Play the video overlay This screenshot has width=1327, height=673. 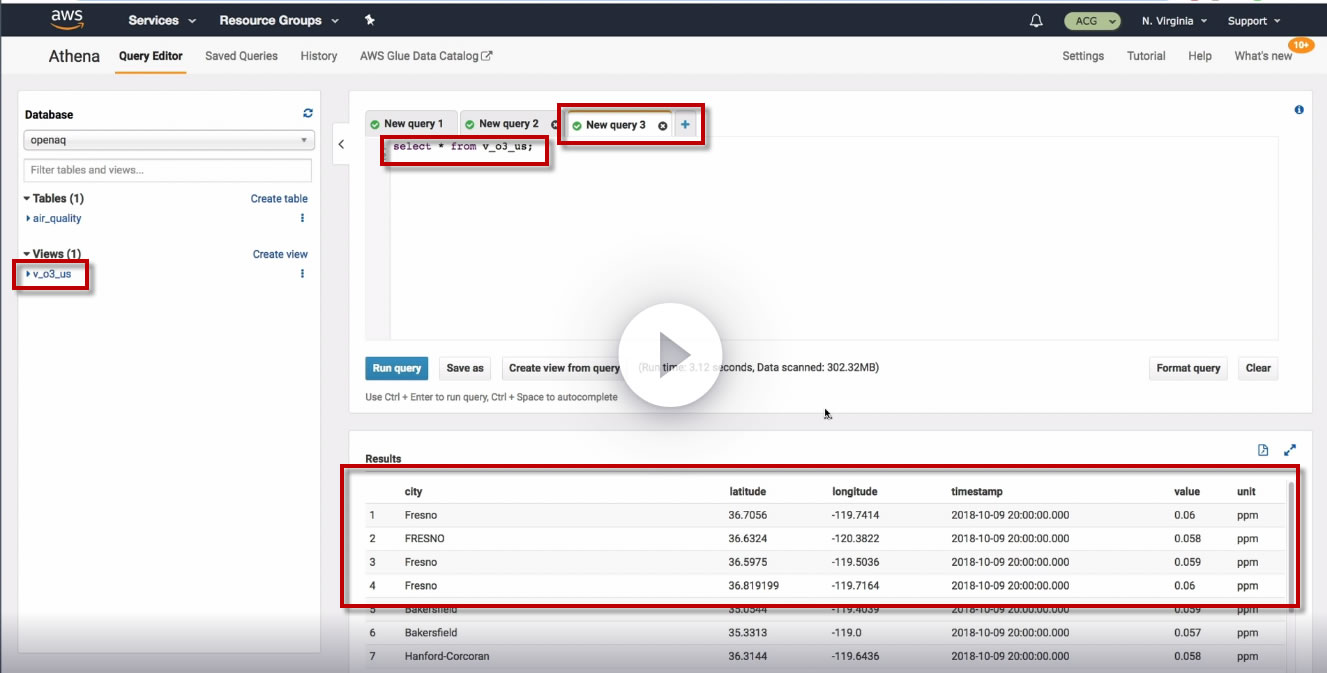[x=670, y=355]
